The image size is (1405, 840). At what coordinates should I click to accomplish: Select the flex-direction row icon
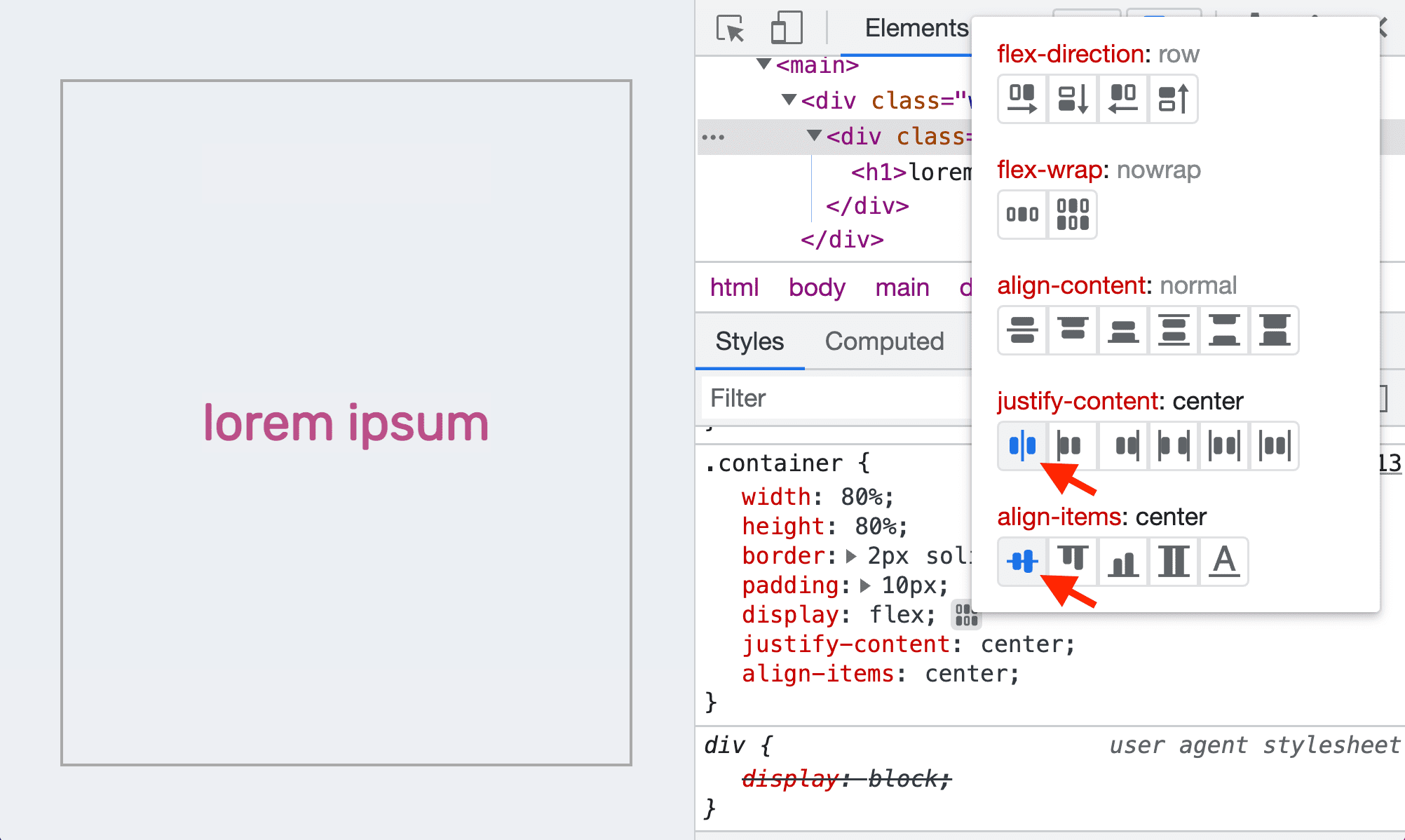click(x=1021, y=99)
